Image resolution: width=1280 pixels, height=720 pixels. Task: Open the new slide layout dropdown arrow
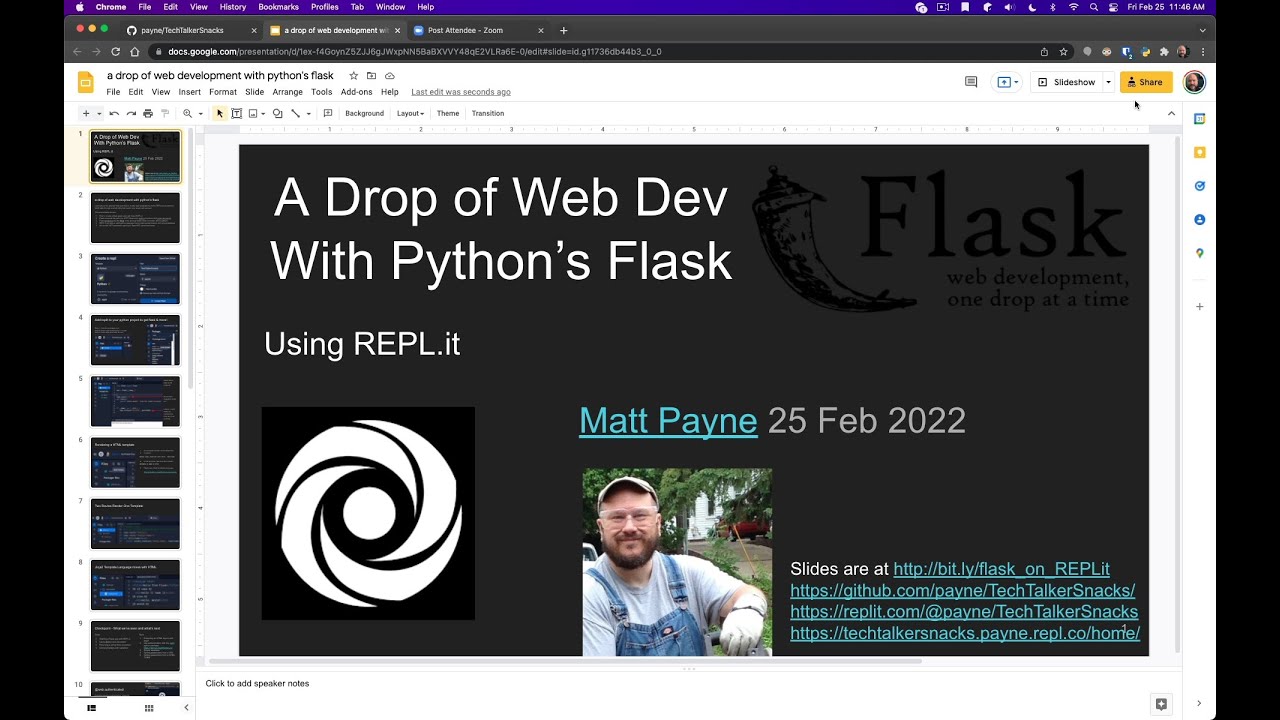click(97, 113)
